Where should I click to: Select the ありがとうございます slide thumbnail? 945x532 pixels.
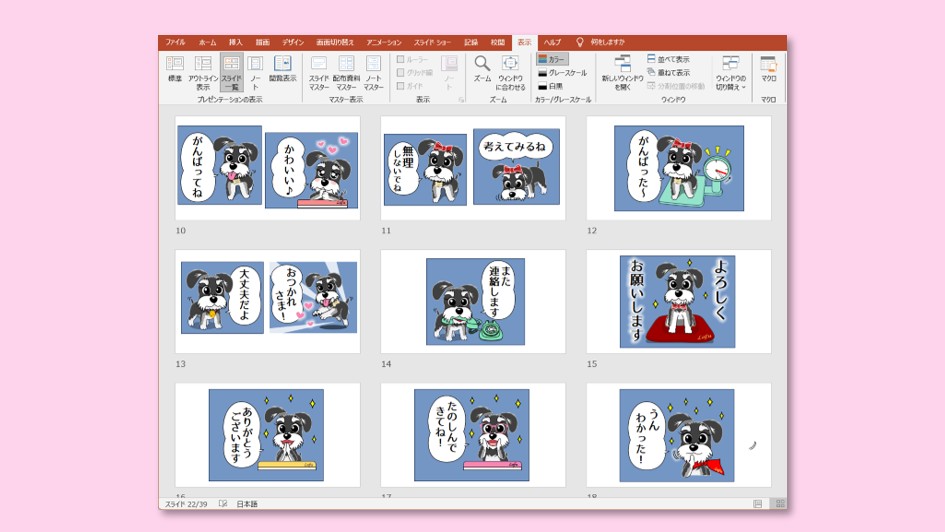(268, 435)
